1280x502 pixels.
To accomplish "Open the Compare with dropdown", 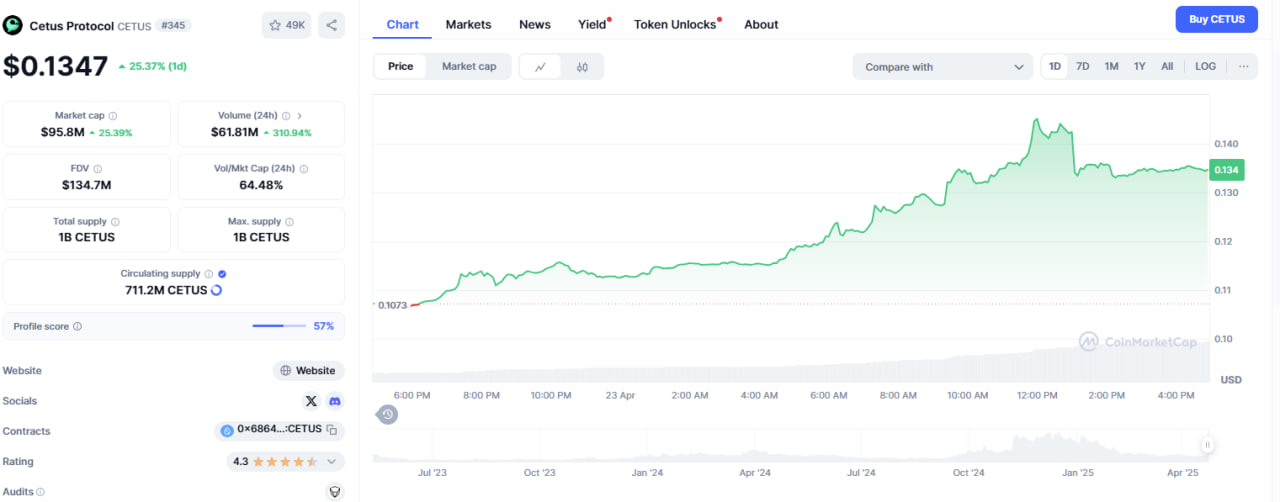I will [943, 67].
